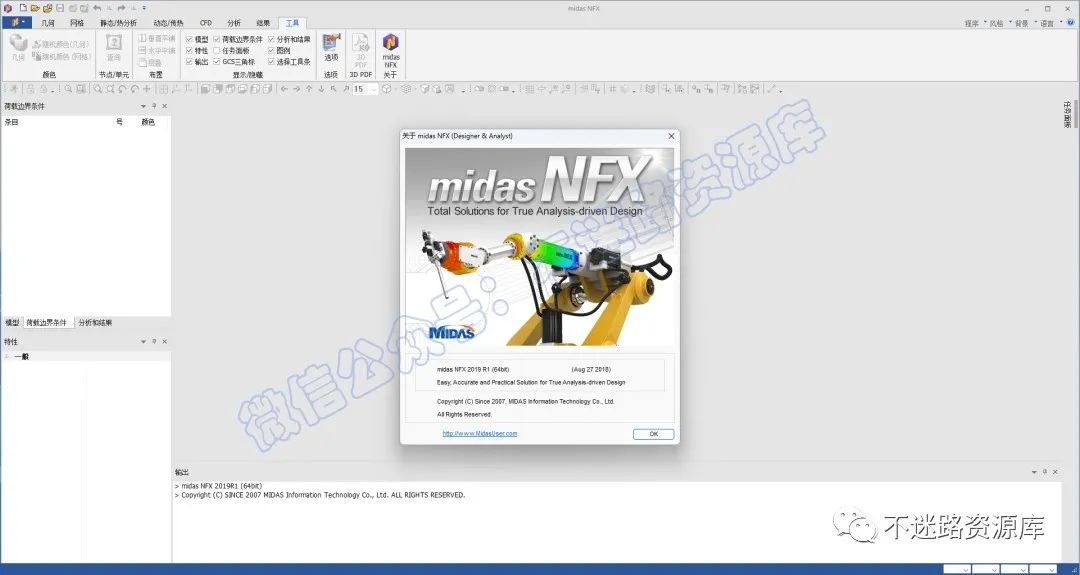Viewport: 1080px width, 575px height.
Task: Close the 荷载边界条件 panel with X icon
Action: click(x=165, y=106)
